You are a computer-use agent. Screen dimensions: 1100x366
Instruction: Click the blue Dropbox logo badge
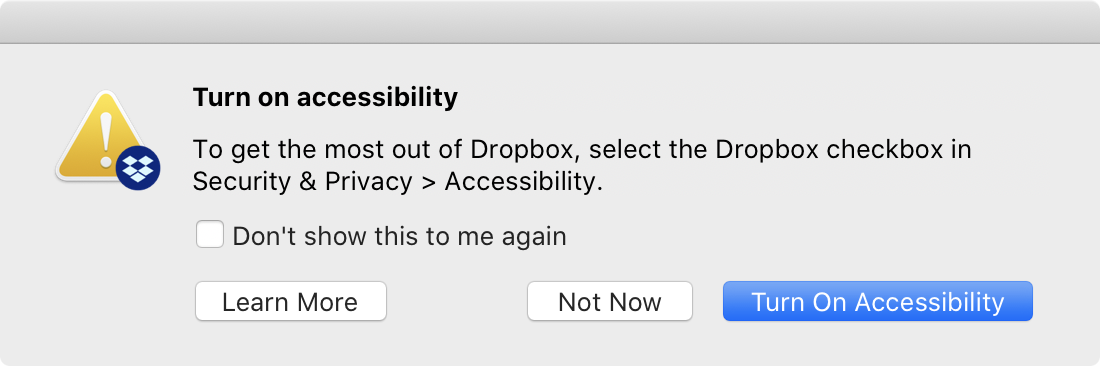(x=138, y=169)
